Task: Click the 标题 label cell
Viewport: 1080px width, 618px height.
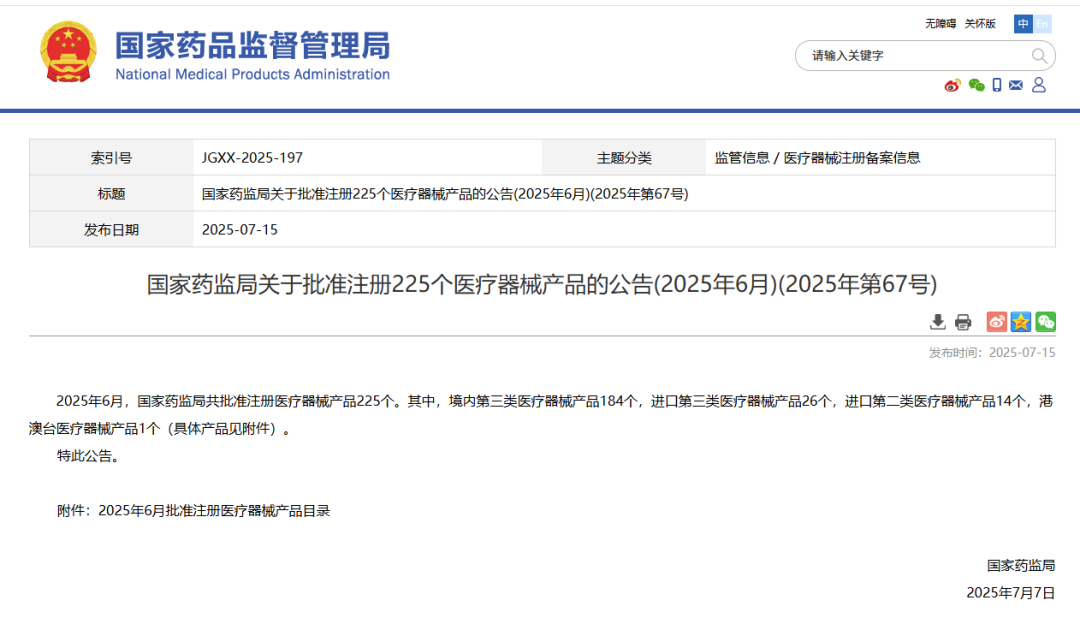Action: pyautogui.click(x=112, y=194)
